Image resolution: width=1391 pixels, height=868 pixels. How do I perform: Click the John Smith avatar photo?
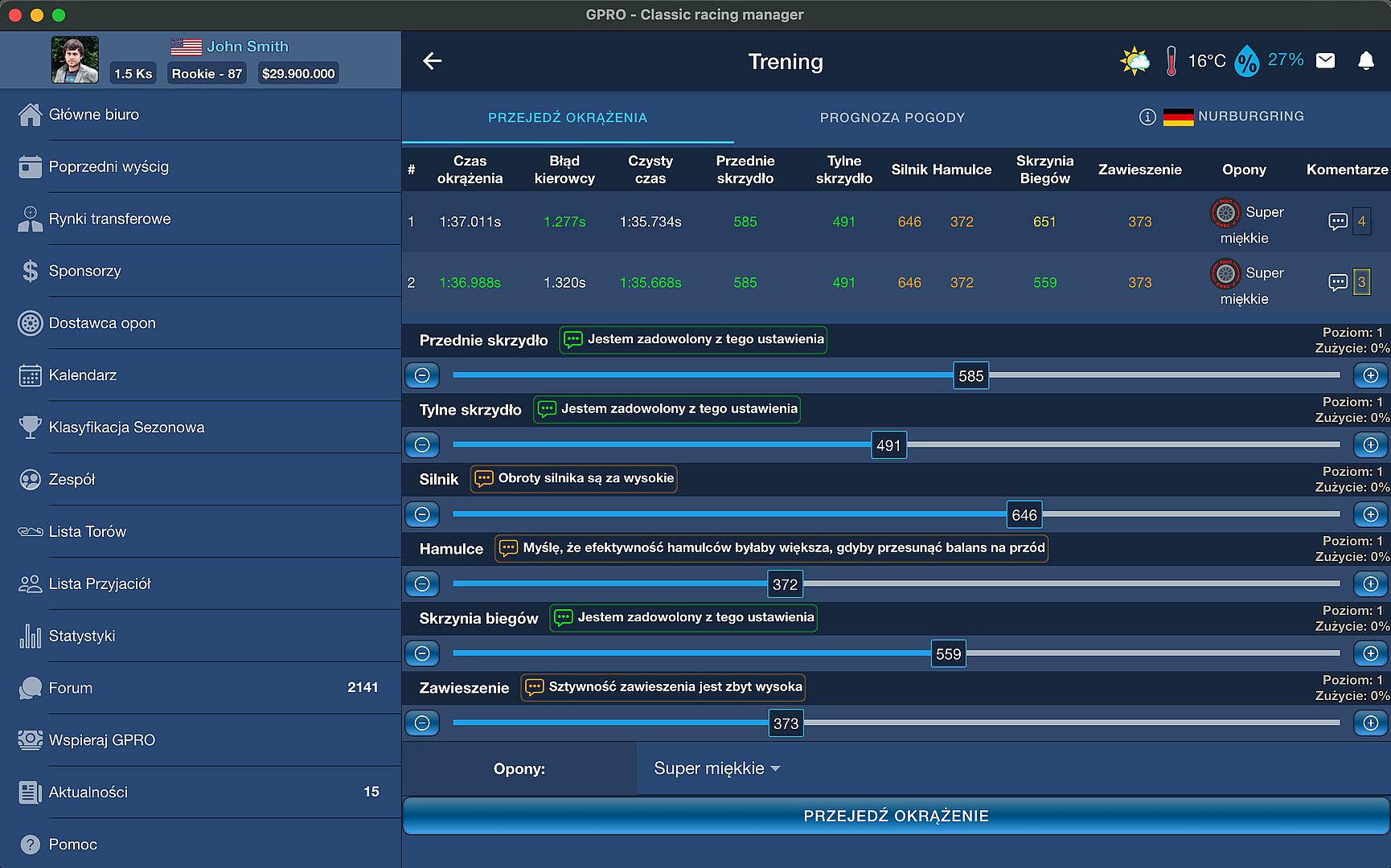[75, 59]
